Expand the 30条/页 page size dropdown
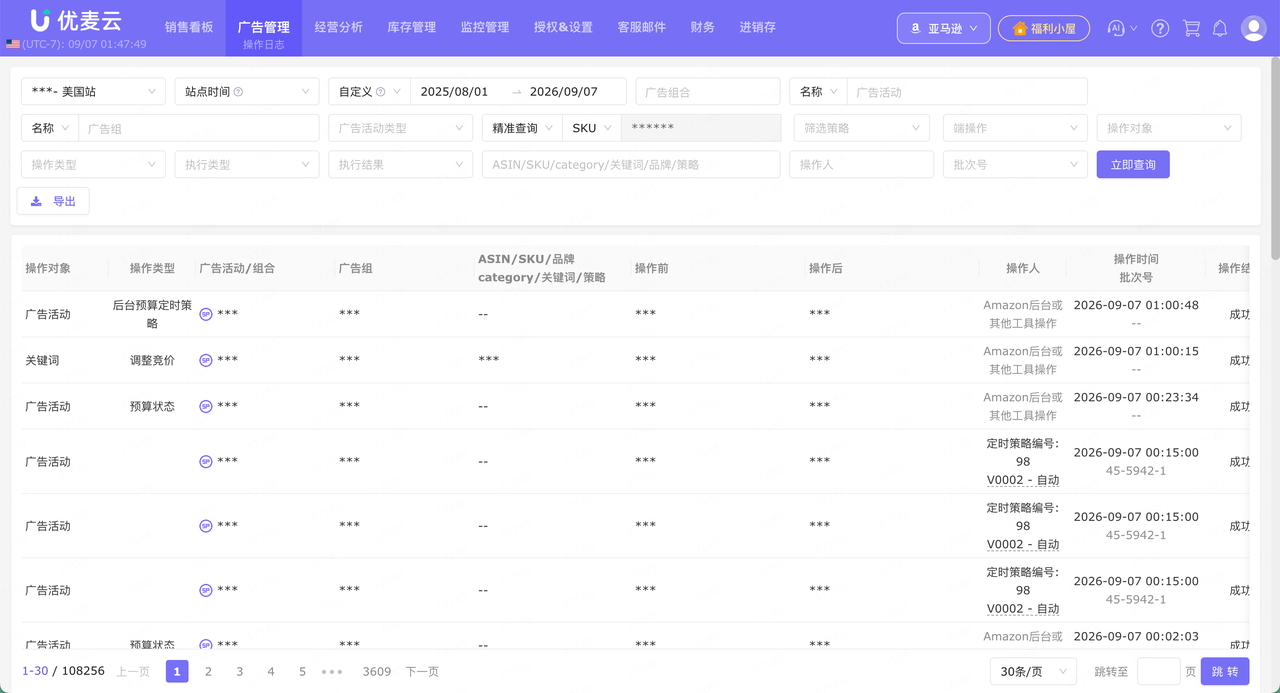1280x693 pixels. pyautogui.click(x=1033, y=672)
